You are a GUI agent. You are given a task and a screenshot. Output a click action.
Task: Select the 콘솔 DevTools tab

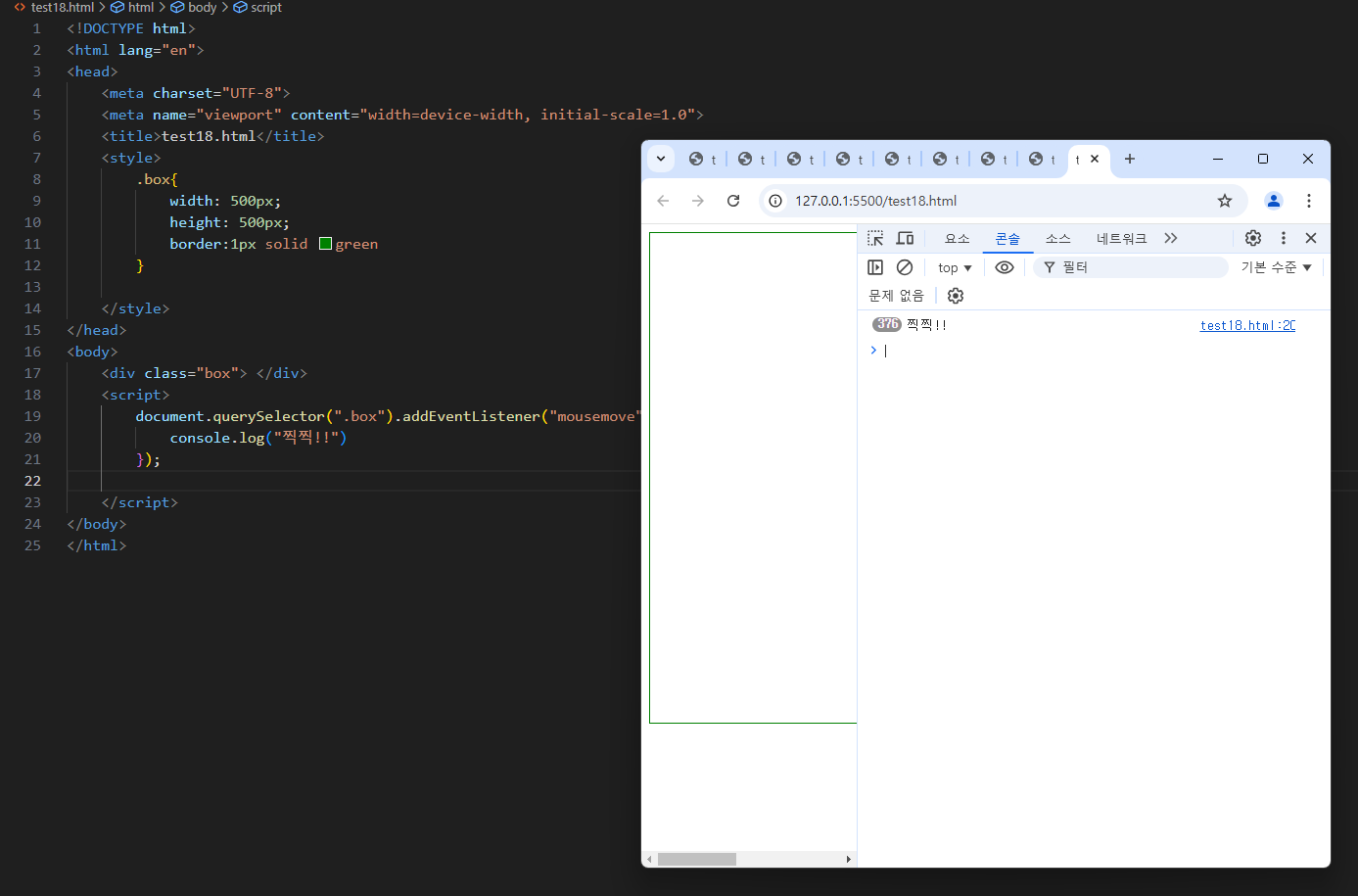1007,239
